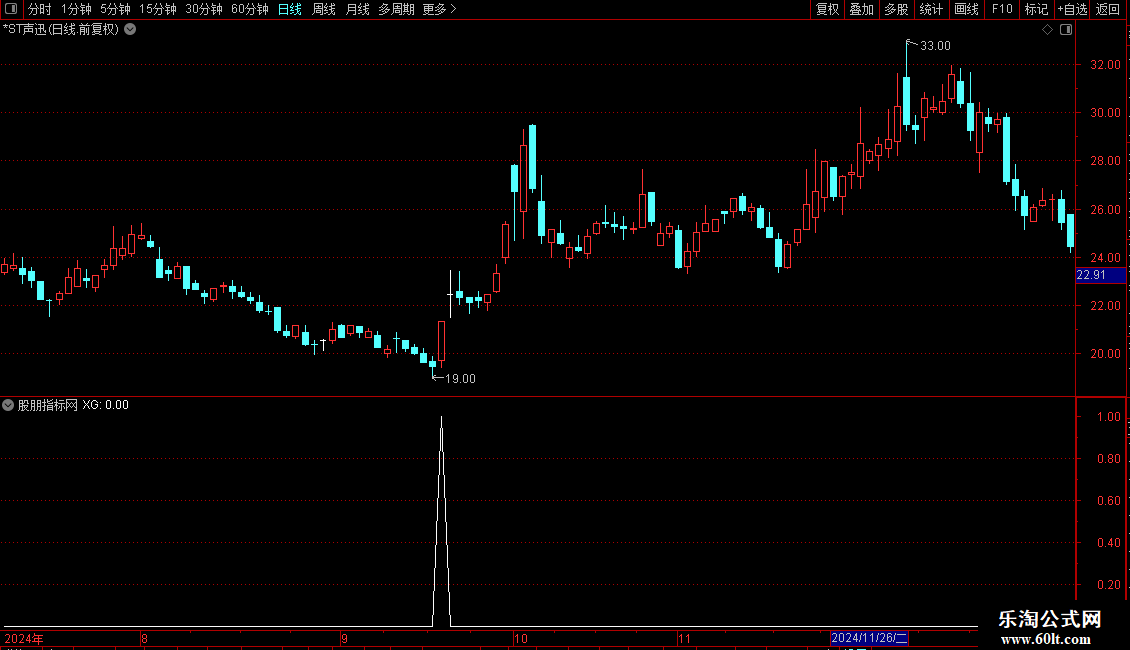Click the 33.00 high price label
Image resolution: width=1130 pixels, height=650 pixels.
pyautogui.click(x=935, y=46)
